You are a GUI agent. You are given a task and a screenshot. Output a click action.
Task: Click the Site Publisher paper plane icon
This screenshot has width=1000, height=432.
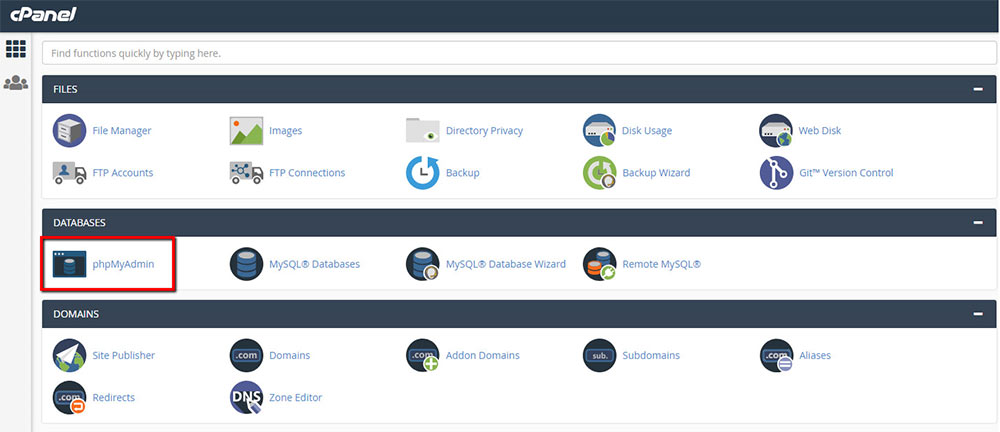coord(70,355)
